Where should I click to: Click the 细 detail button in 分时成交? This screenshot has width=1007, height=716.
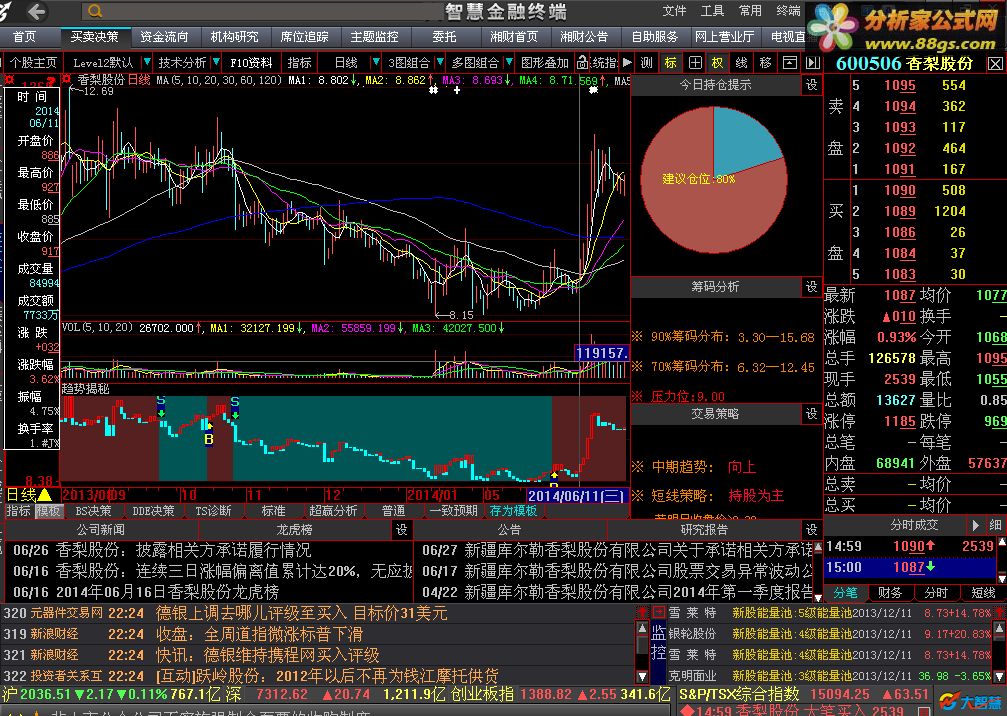click(995, 525)
